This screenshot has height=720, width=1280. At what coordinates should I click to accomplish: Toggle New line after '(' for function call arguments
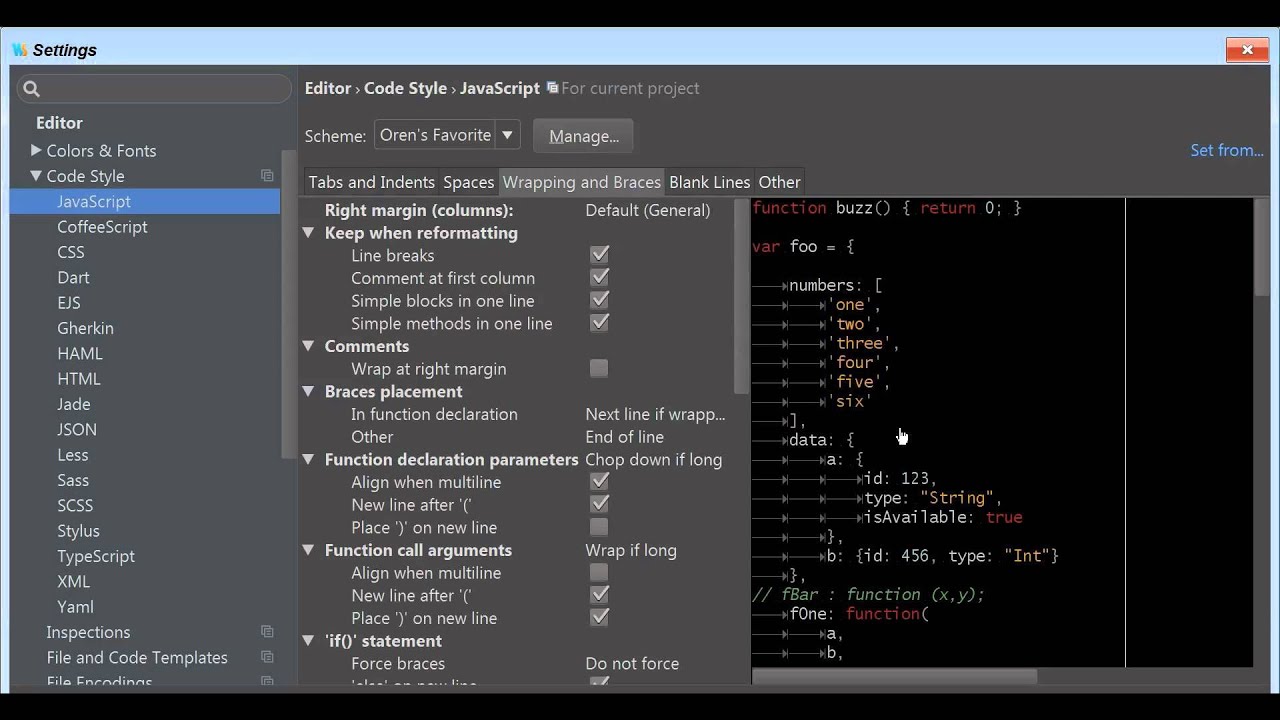click(599, 595)
